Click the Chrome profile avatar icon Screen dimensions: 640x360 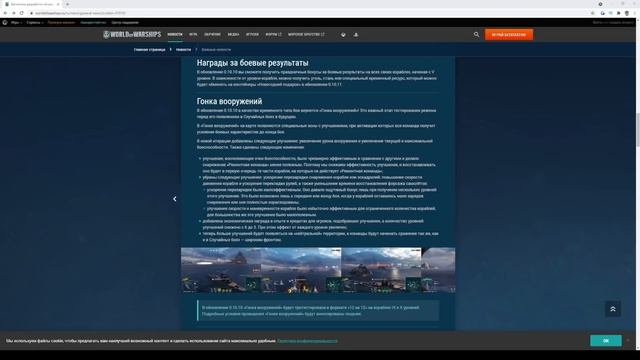tap(627, 13)
